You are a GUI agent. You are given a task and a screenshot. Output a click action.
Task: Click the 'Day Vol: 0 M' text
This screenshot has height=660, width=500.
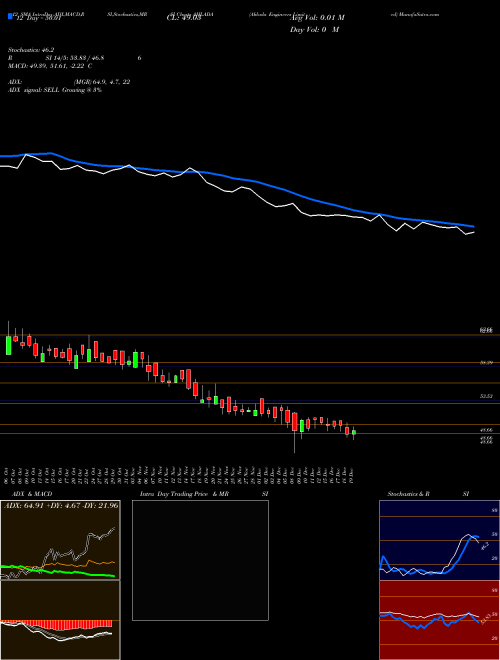314,30
